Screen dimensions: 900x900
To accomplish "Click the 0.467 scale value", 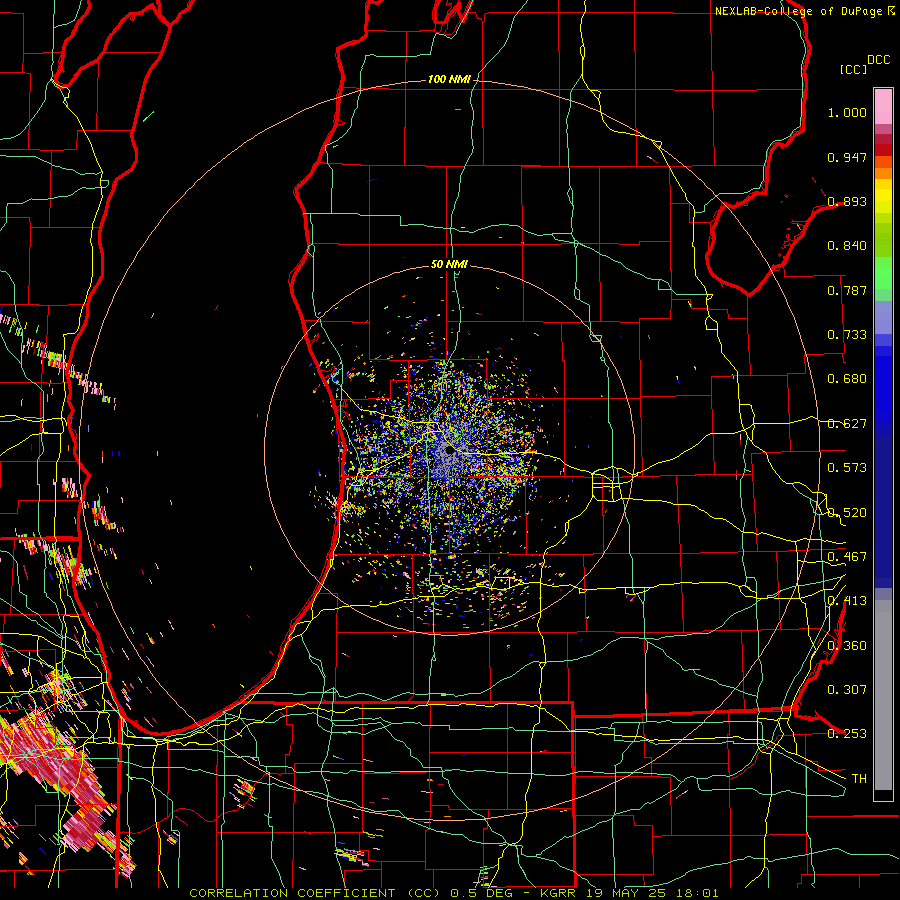I will pyautogui.click(x=847, y=557).
